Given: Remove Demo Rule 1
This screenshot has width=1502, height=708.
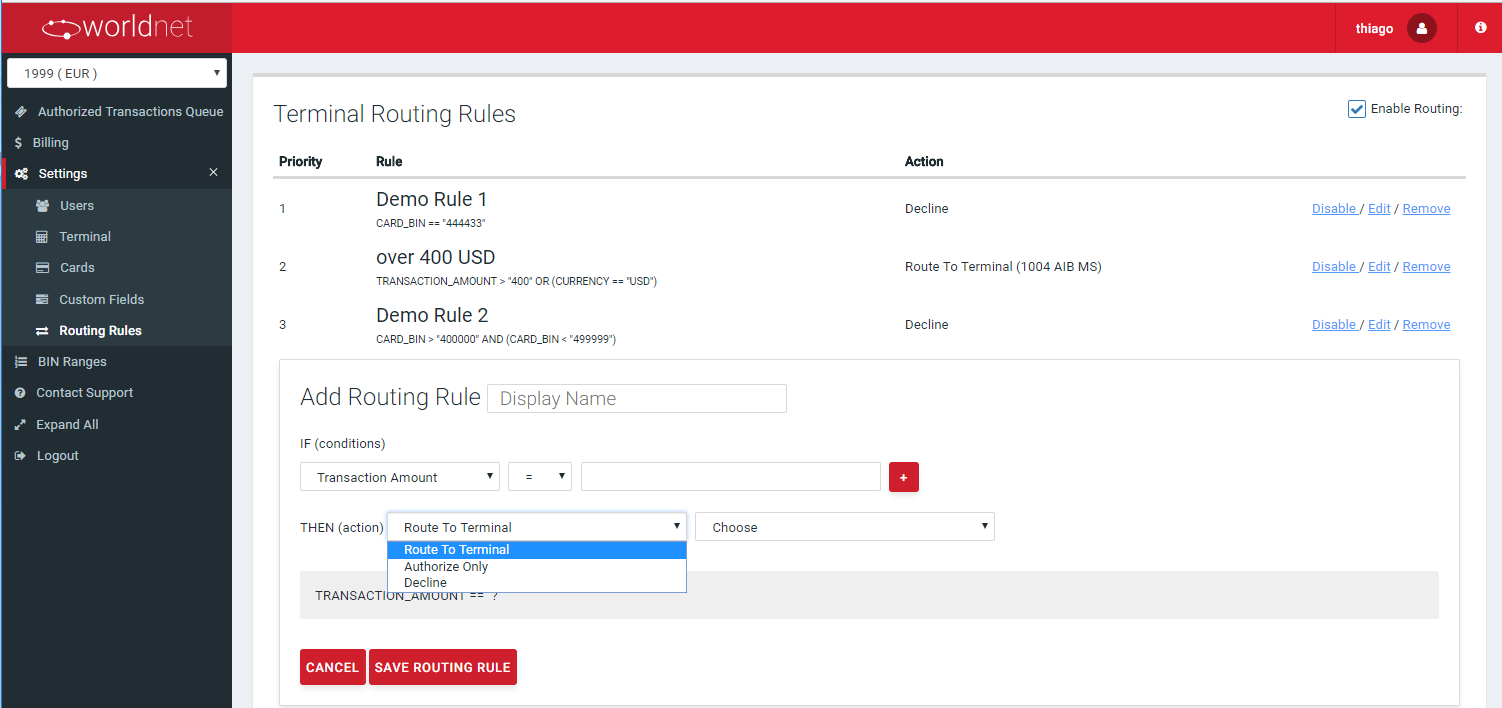Looking at the screenshot, I should tap(1426, 209).
